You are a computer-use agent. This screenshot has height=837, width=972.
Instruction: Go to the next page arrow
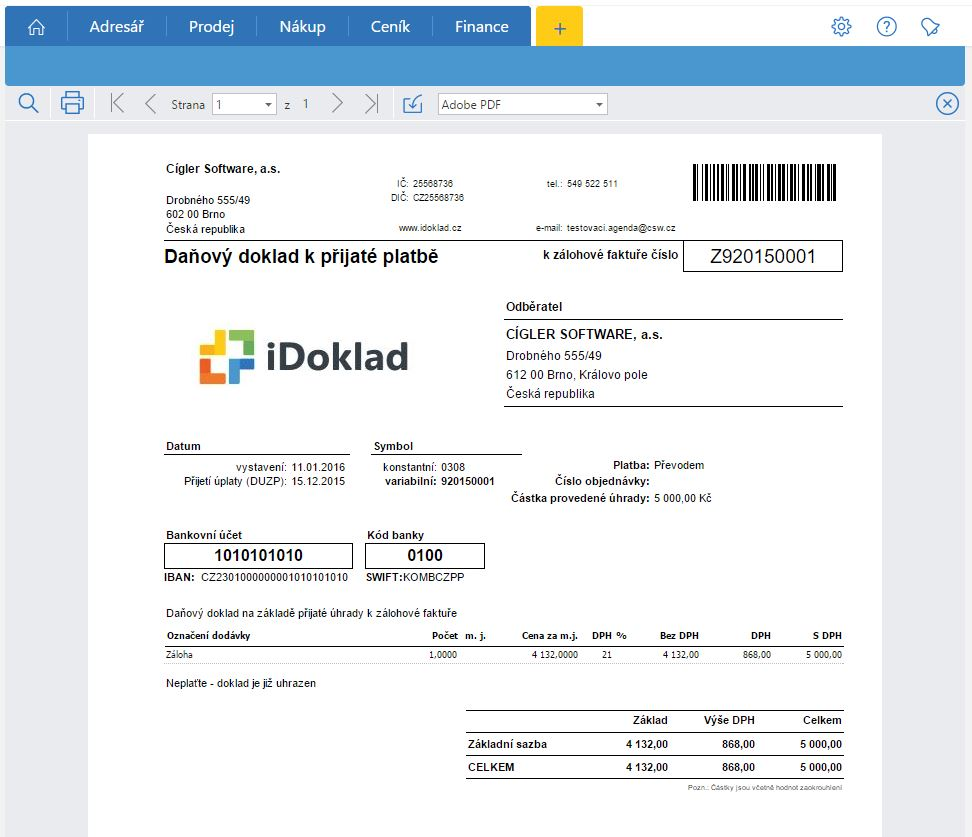(337, 103)
